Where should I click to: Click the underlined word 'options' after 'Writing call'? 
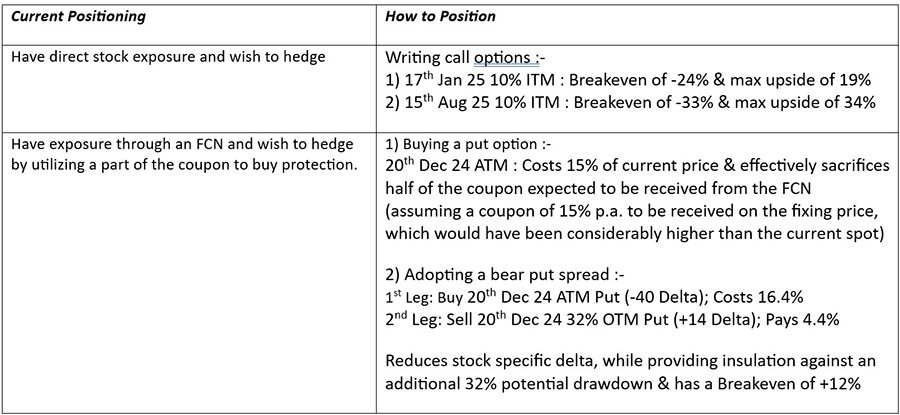tap(504, 58)
